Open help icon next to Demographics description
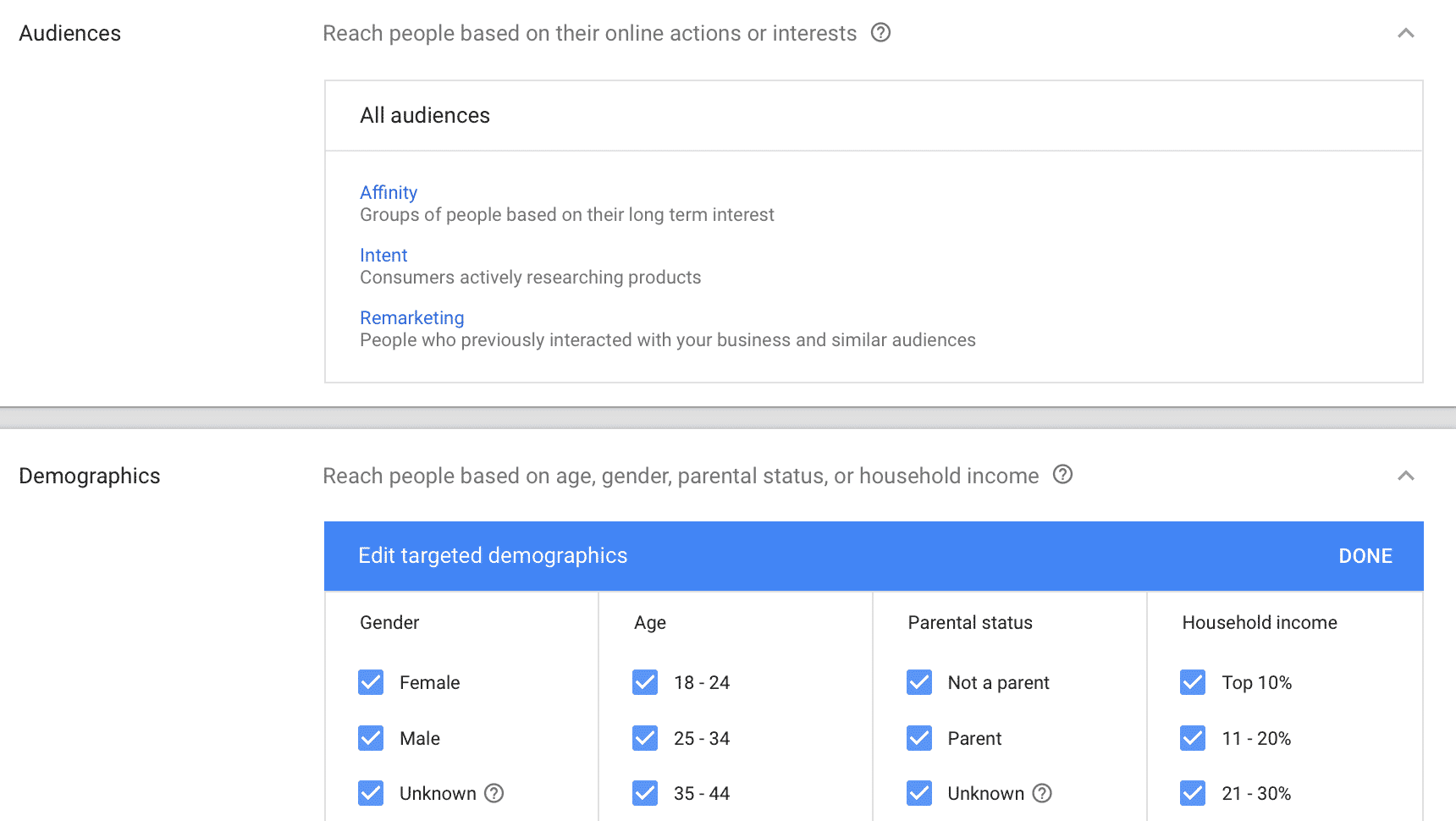1456x821 pixels. click(1062, 475)
